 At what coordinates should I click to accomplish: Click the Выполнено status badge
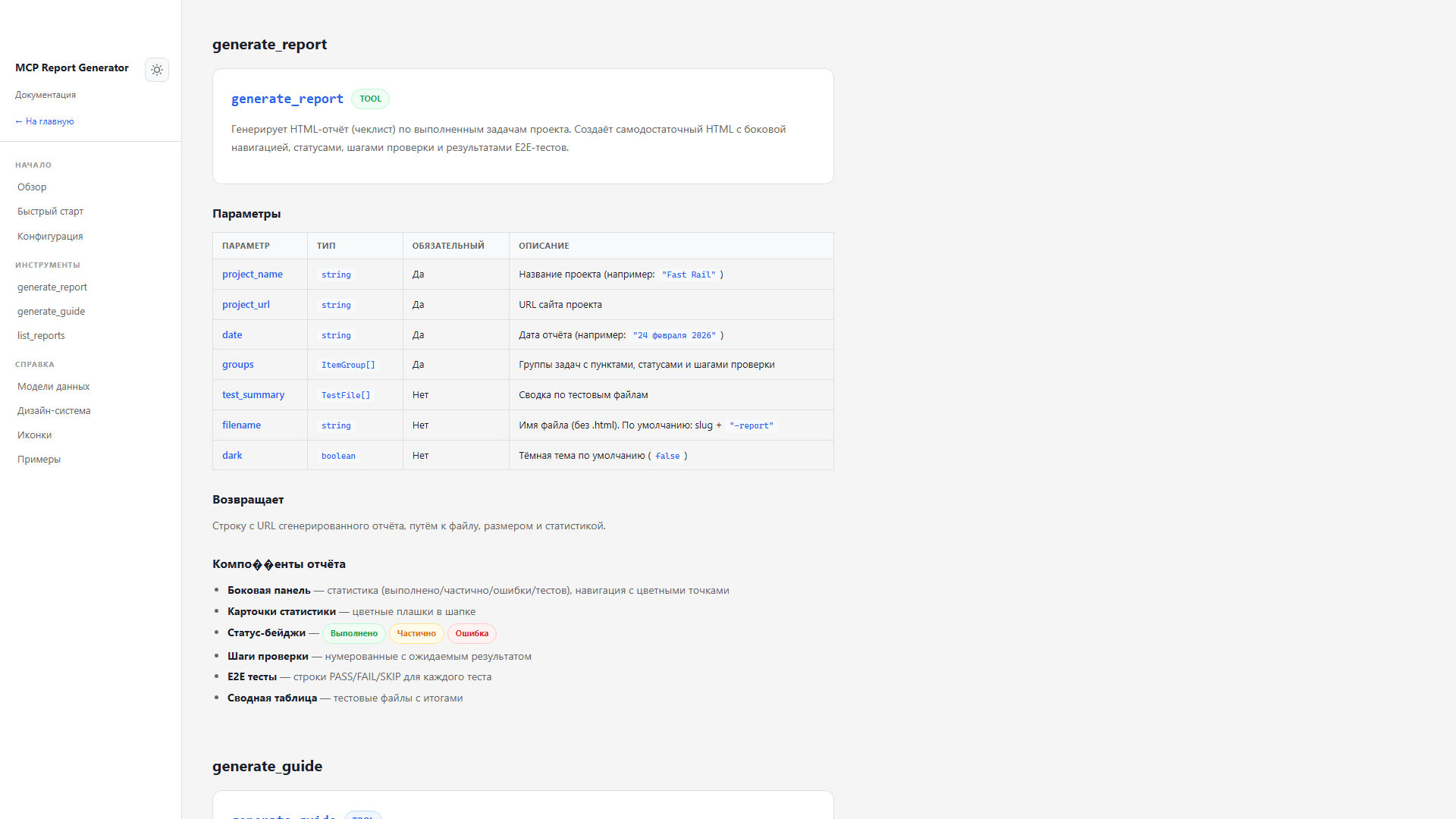(x=353, y=633)
